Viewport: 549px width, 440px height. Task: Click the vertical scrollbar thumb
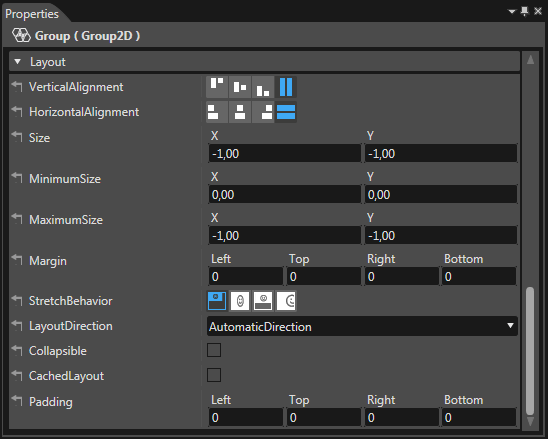pyautogui.click(x=530, y=351)
